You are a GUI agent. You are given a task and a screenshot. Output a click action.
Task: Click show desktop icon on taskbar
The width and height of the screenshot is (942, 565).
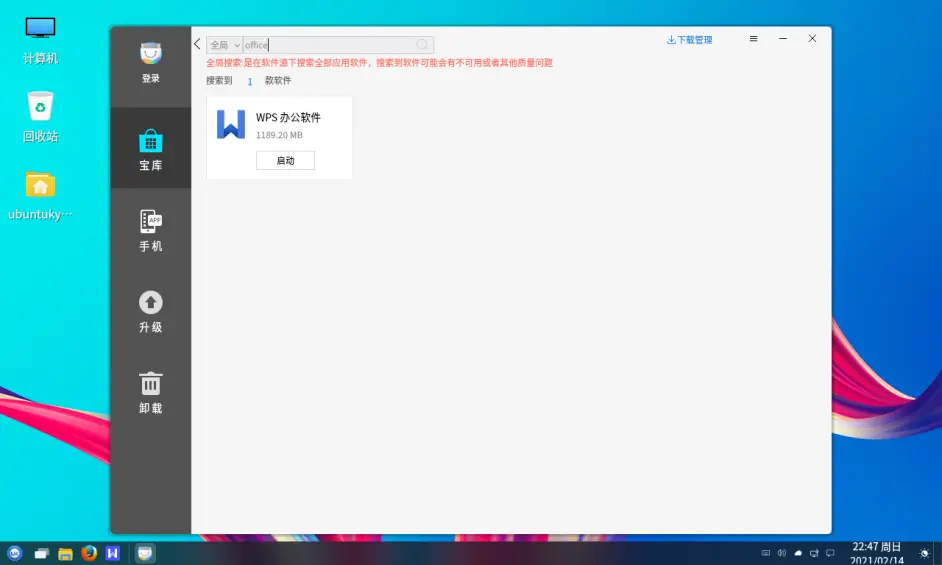click(41, 554)
